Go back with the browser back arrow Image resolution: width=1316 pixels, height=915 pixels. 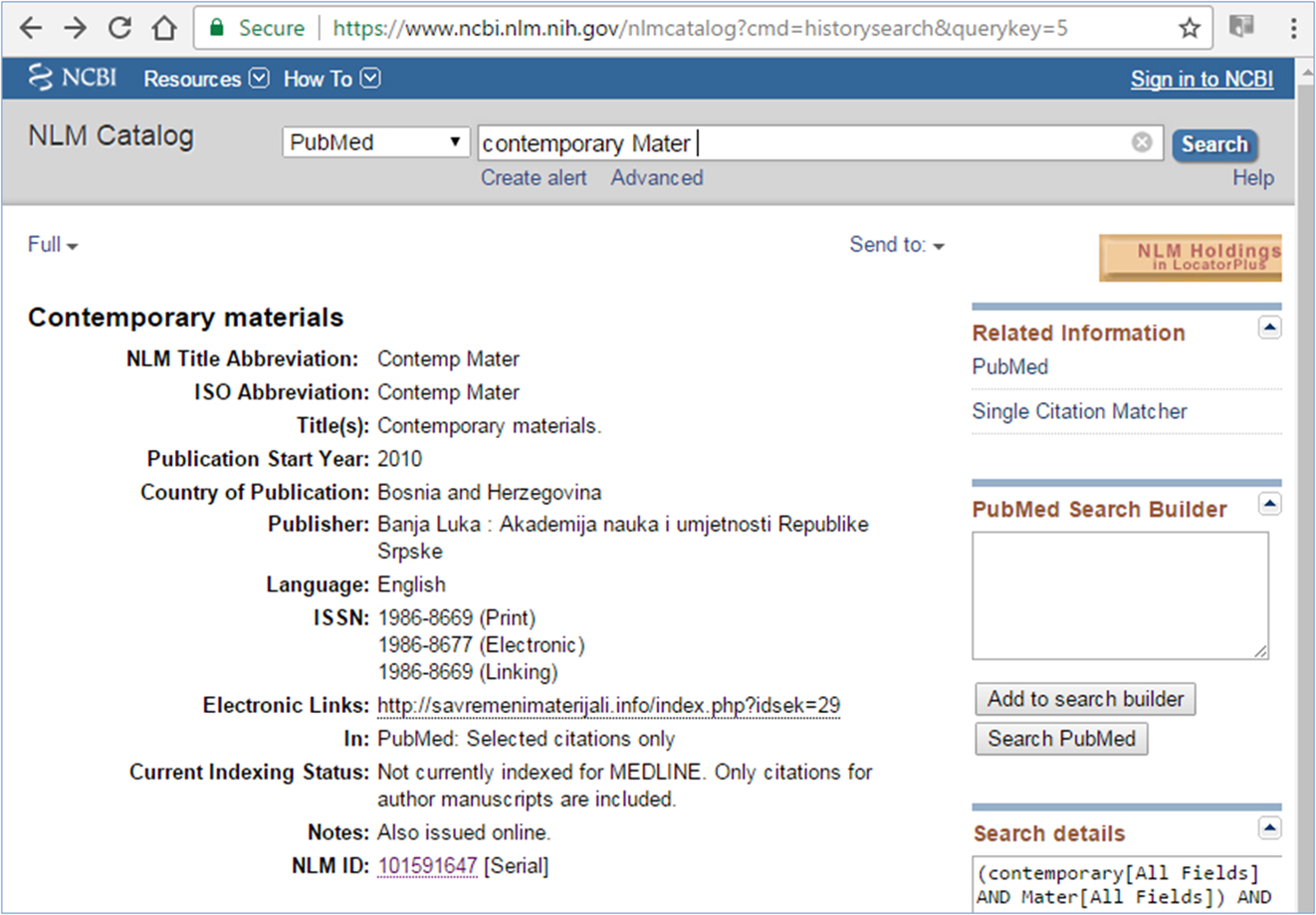coord(31,28)
